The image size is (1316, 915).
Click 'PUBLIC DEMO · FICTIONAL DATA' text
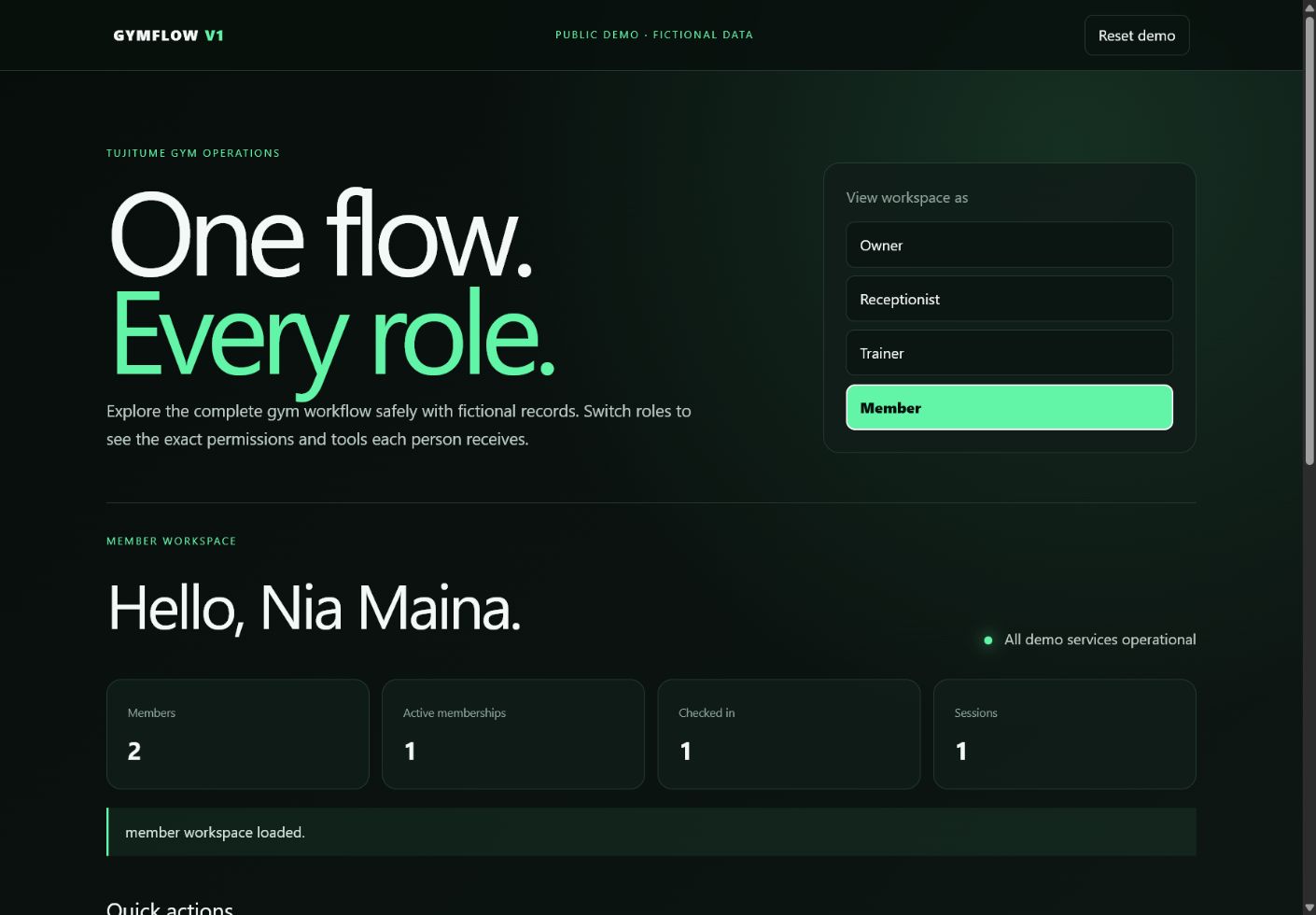pos(654,35)
